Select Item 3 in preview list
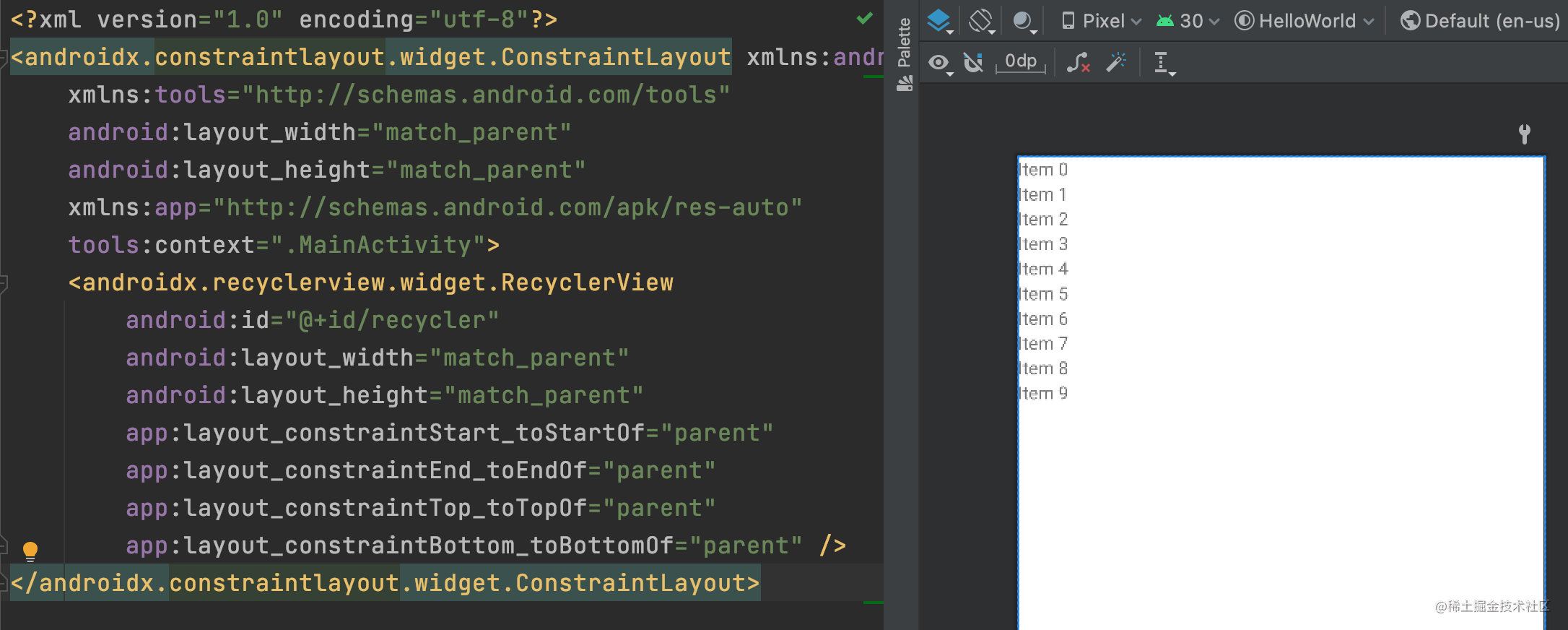1568x630 pixels. coord(1042,244)
